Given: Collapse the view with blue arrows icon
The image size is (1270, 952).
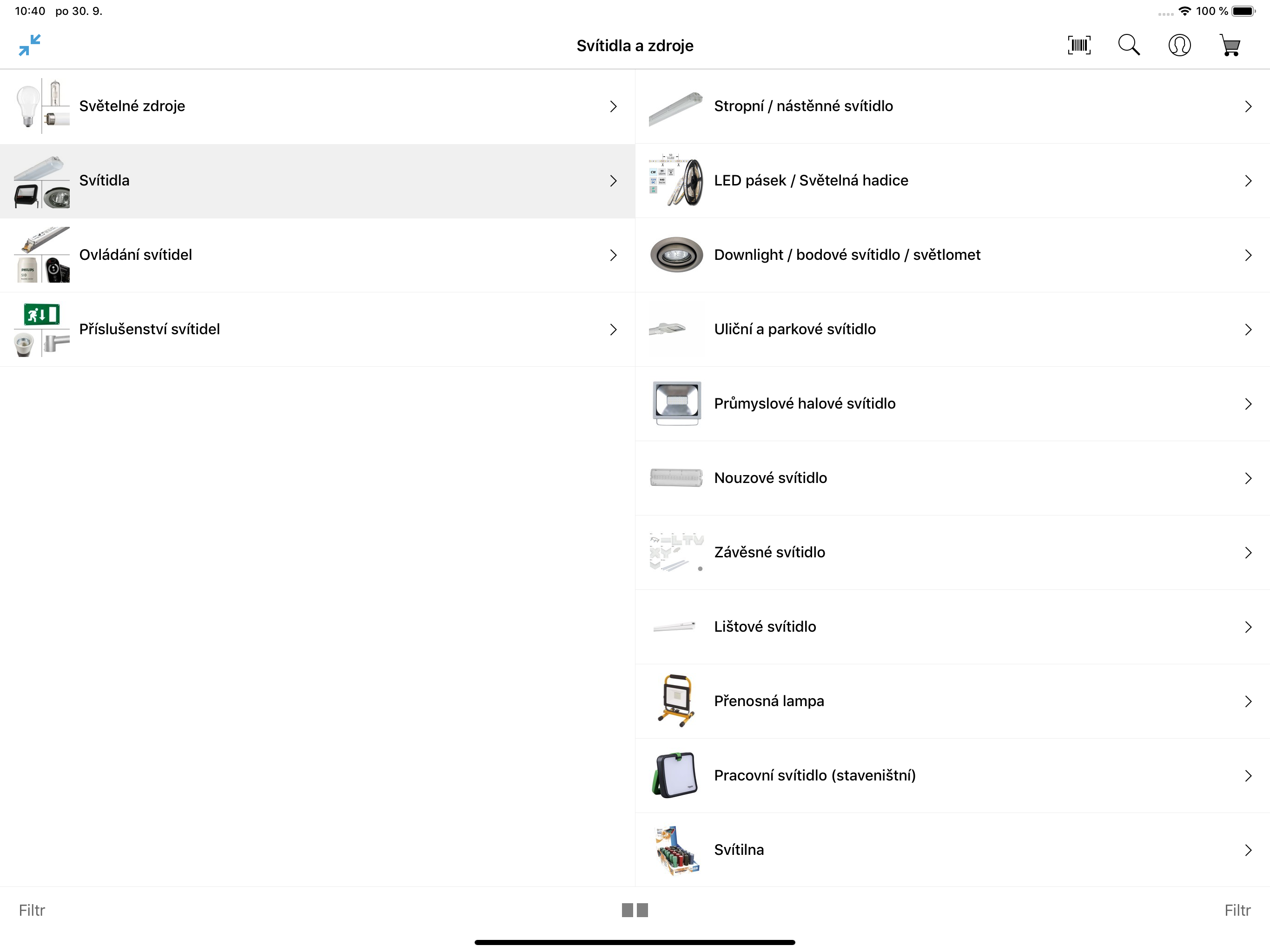Looking at the screenshot, I should [30, 46].
